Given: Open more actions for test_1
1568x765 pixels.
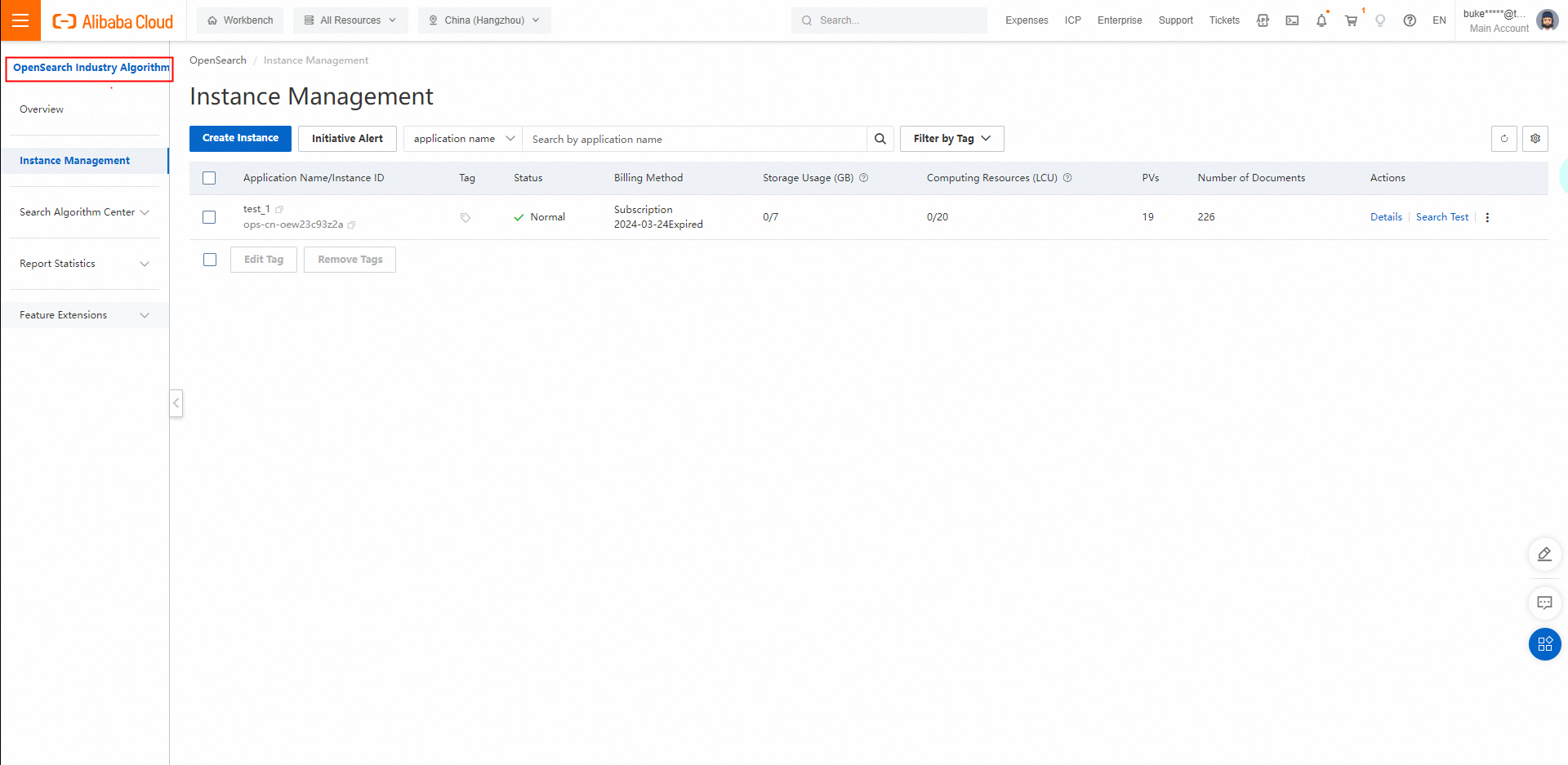Looking at the screenshot, I should 1487,217.
